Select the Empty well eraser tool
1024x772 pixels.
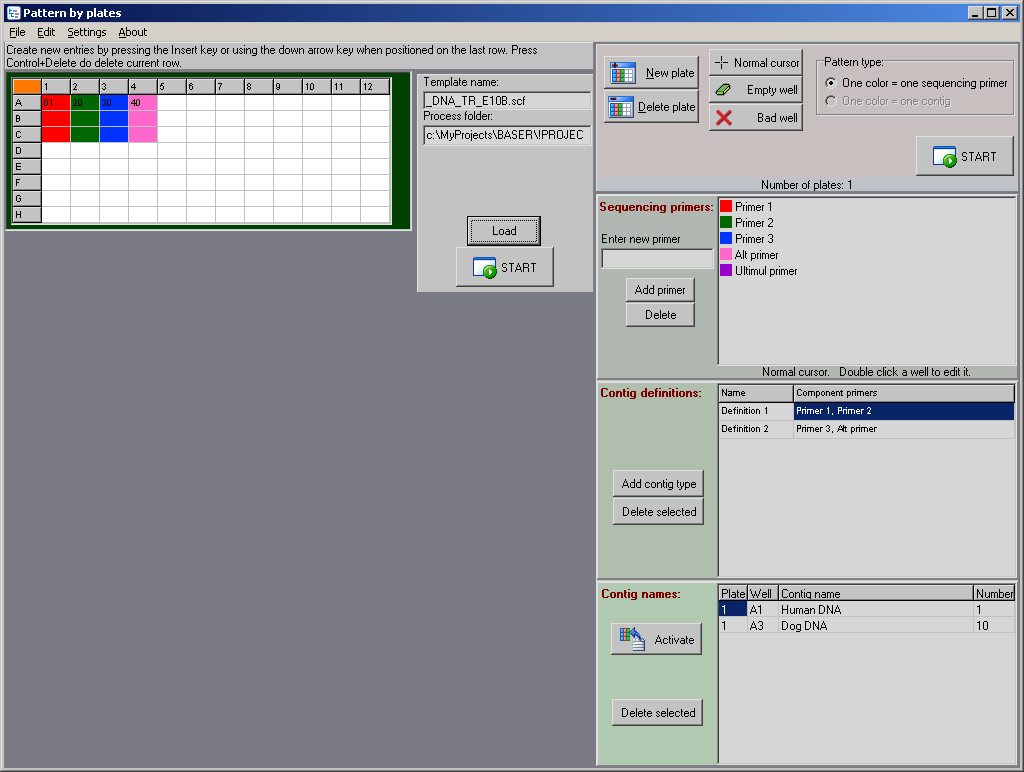point(755,90)
